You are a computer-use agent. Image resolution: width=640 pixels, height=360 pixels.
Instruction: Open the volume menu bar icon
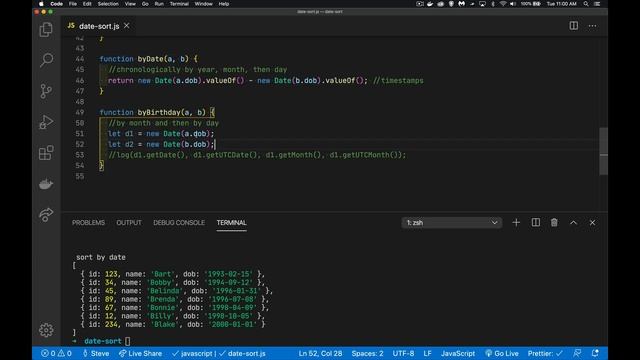point(513,4)
